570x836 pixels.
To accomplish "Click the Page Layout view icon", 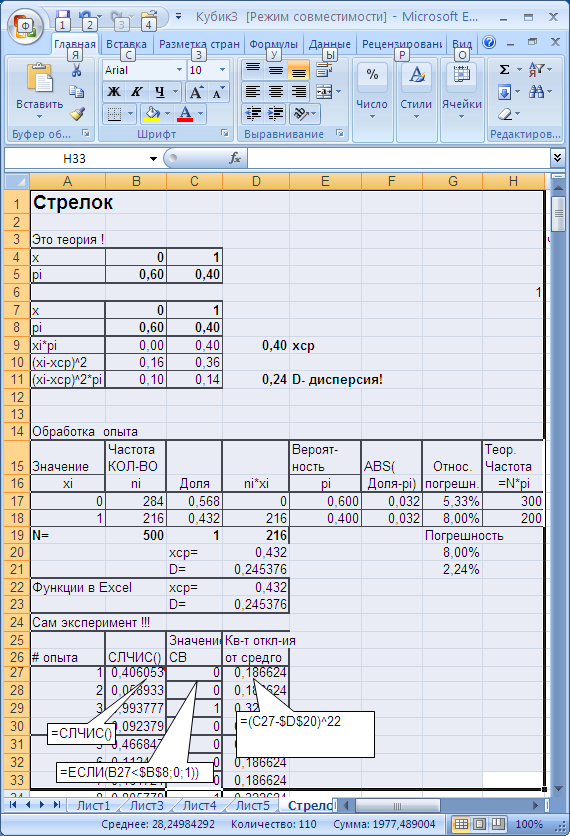I will click(x=479, y=824).
